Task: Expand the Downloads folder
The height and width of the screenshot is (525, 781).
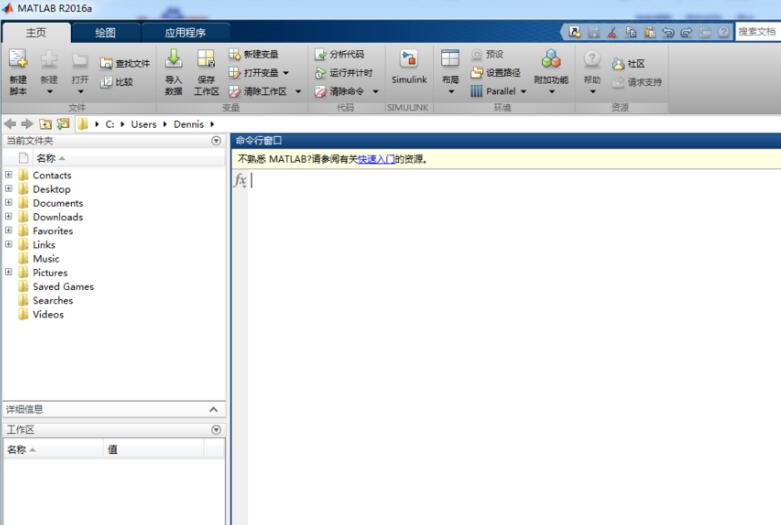Action: click(x=8, y=217)
